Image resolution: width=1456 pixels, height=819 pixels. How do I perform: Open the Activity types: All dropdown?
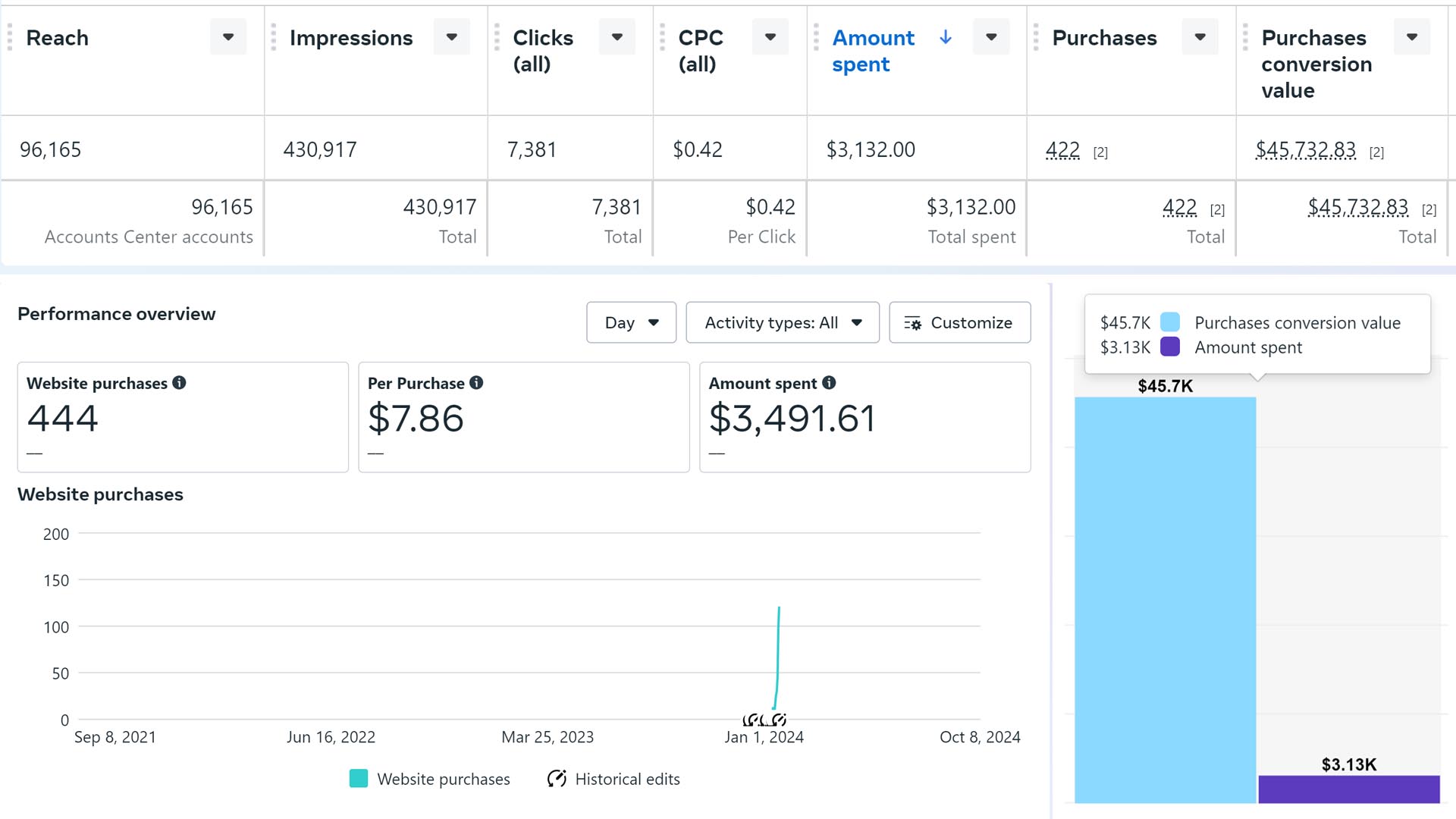[x=783, y=322]
